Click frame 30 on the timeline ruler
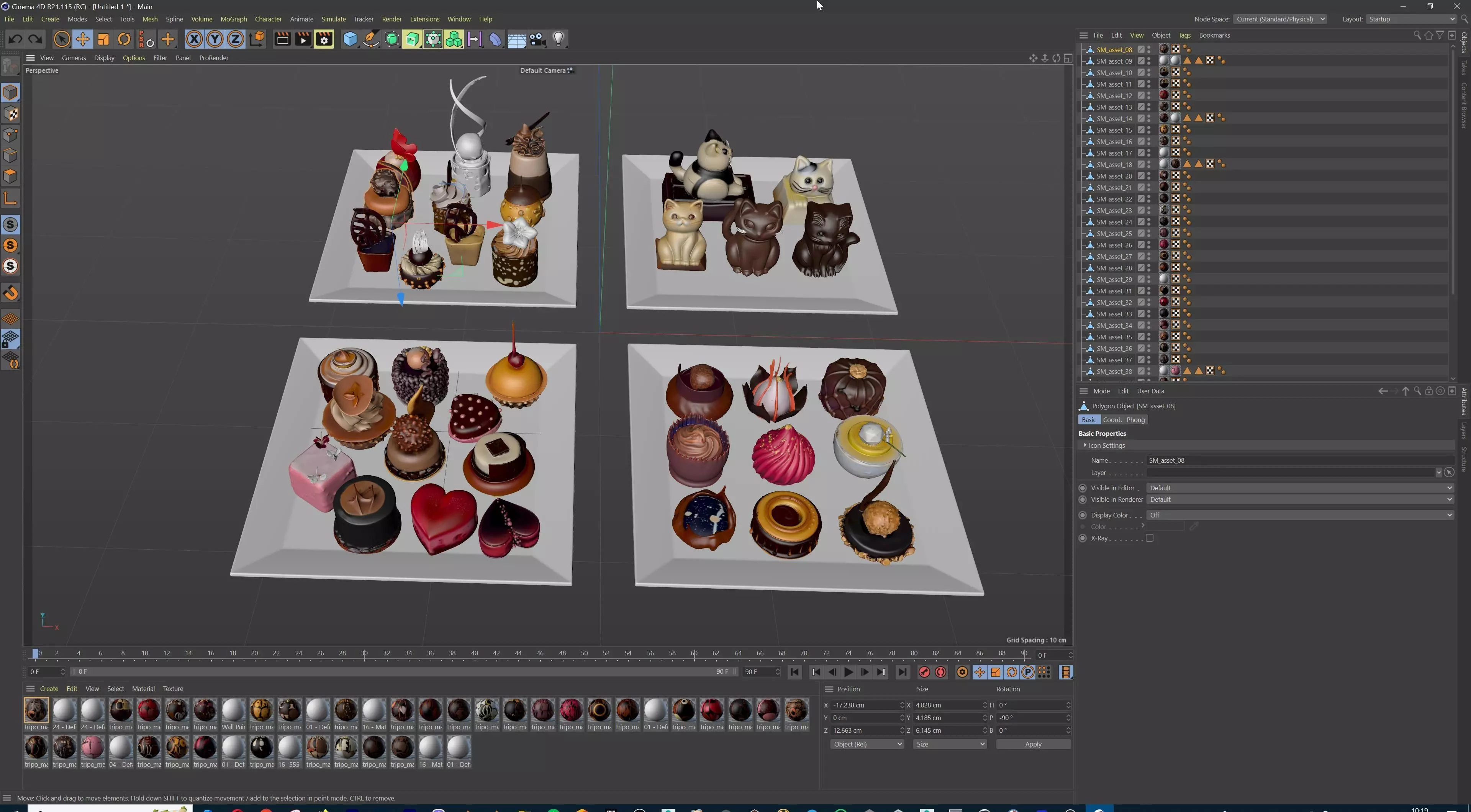 [364, 653]
